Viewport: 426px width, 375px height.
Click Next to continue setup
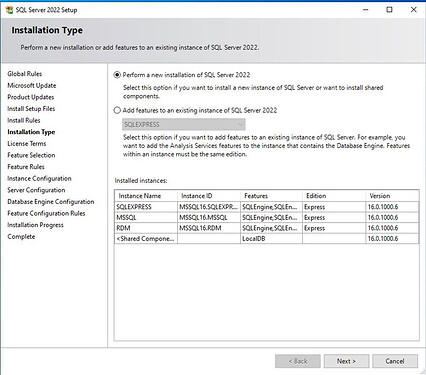(x=346, y=361)
